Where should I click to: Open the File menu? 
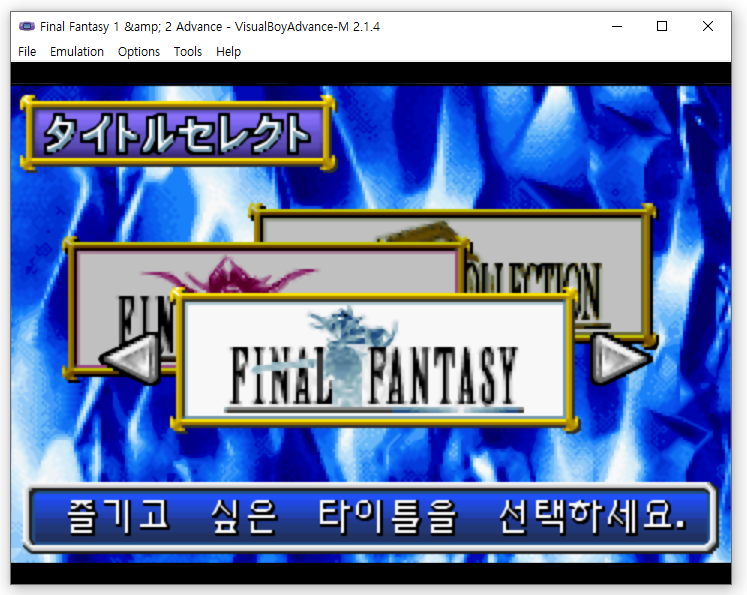click(27, 51)
